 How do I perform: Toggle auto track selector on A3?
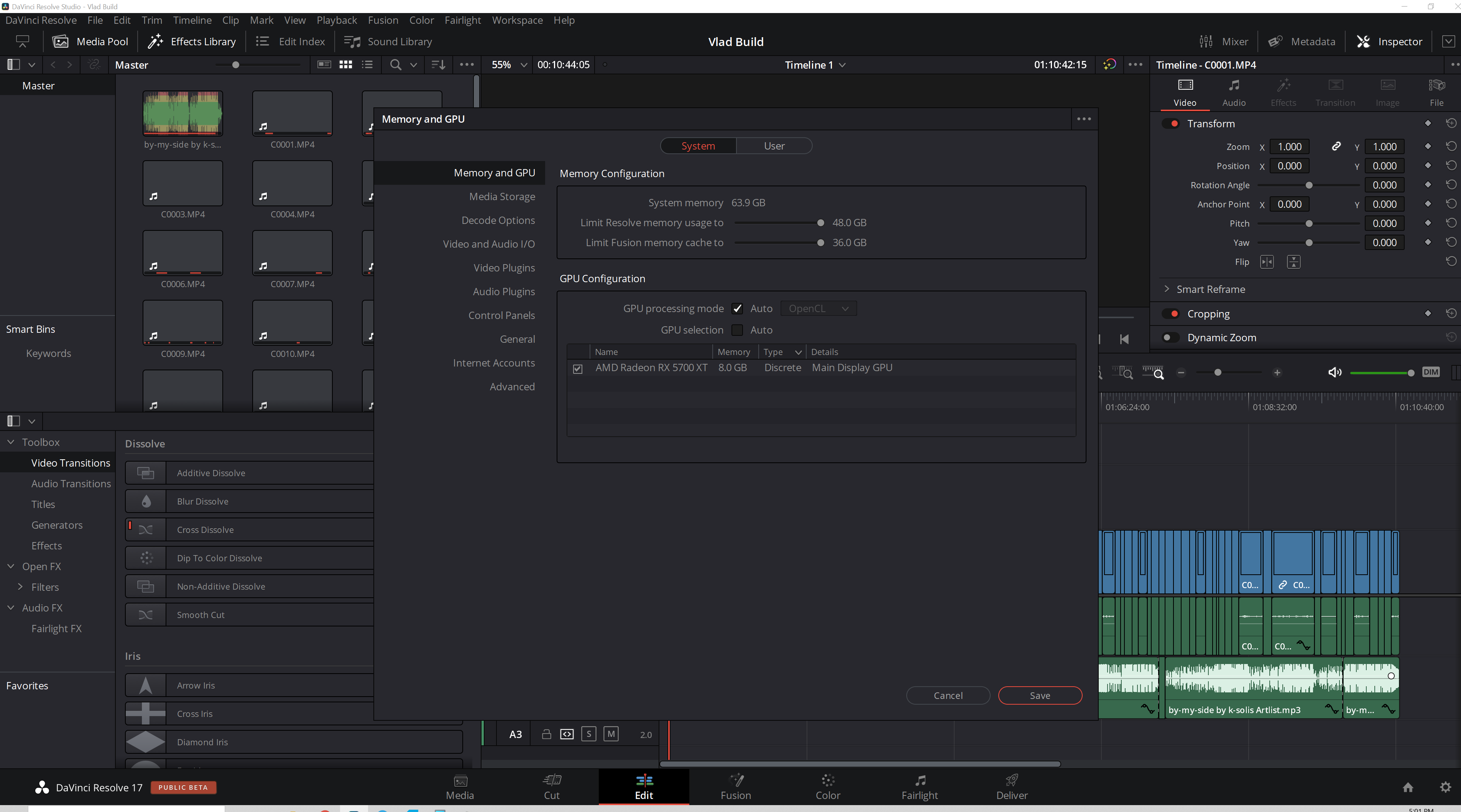(567, 734)
